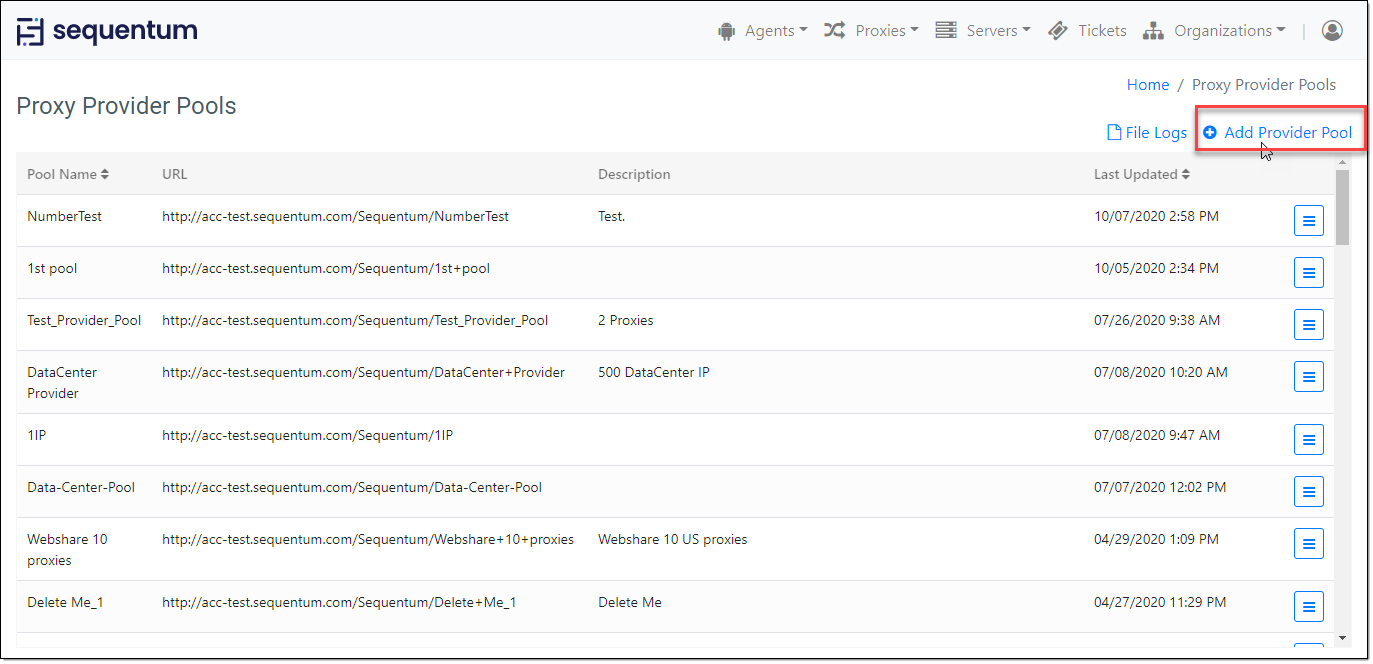Open the user account profile icon
Viewport: 1373px width, 664px height.
coord(1331,31)
